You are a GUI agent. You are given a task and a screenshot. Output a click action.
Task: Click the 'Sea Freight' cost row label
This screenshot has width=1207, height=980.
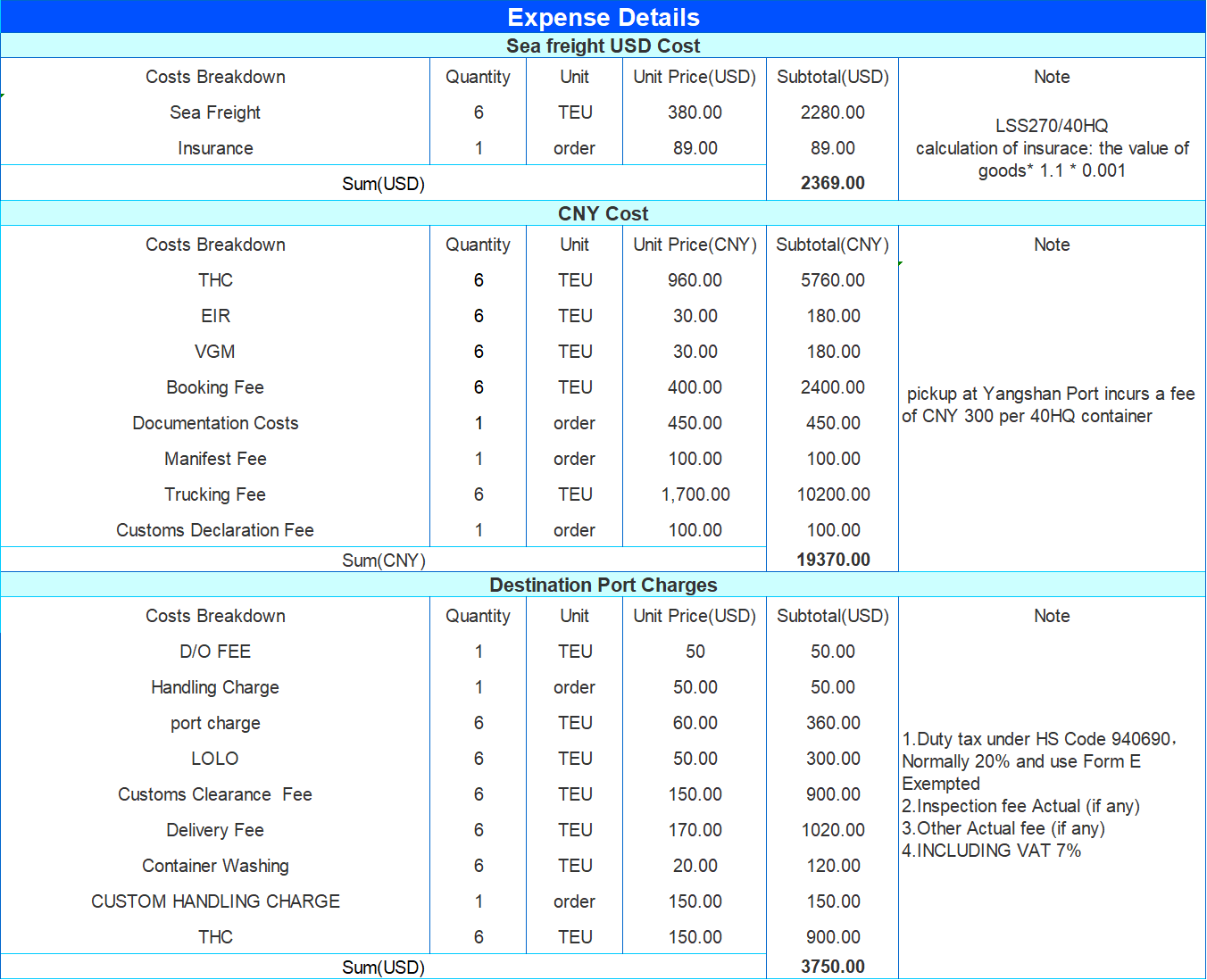point(215,112)
